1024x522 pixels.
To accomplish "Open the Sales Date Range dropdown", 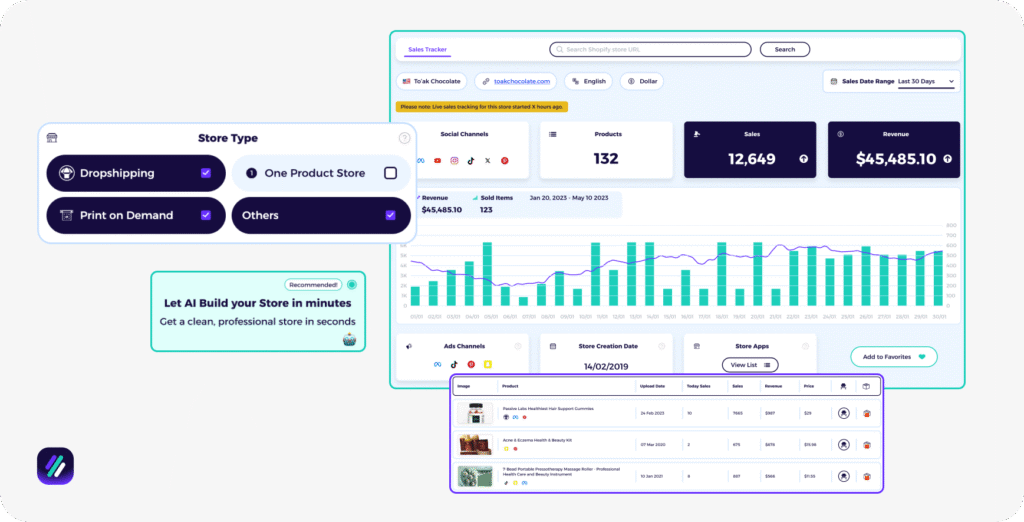I will (x=925, y=81).
